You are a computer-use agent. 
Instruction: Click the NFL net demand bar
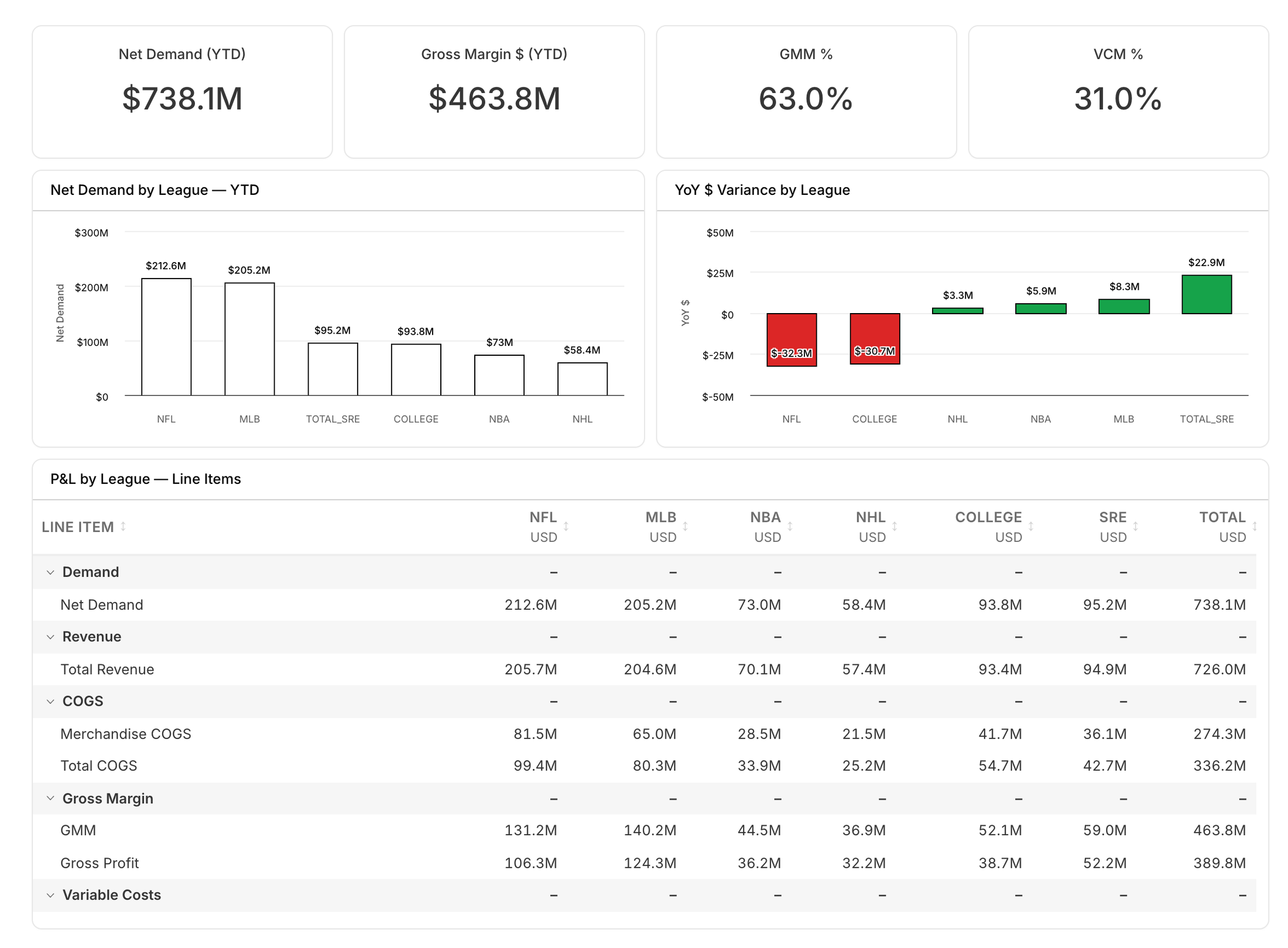click(166, 337)
